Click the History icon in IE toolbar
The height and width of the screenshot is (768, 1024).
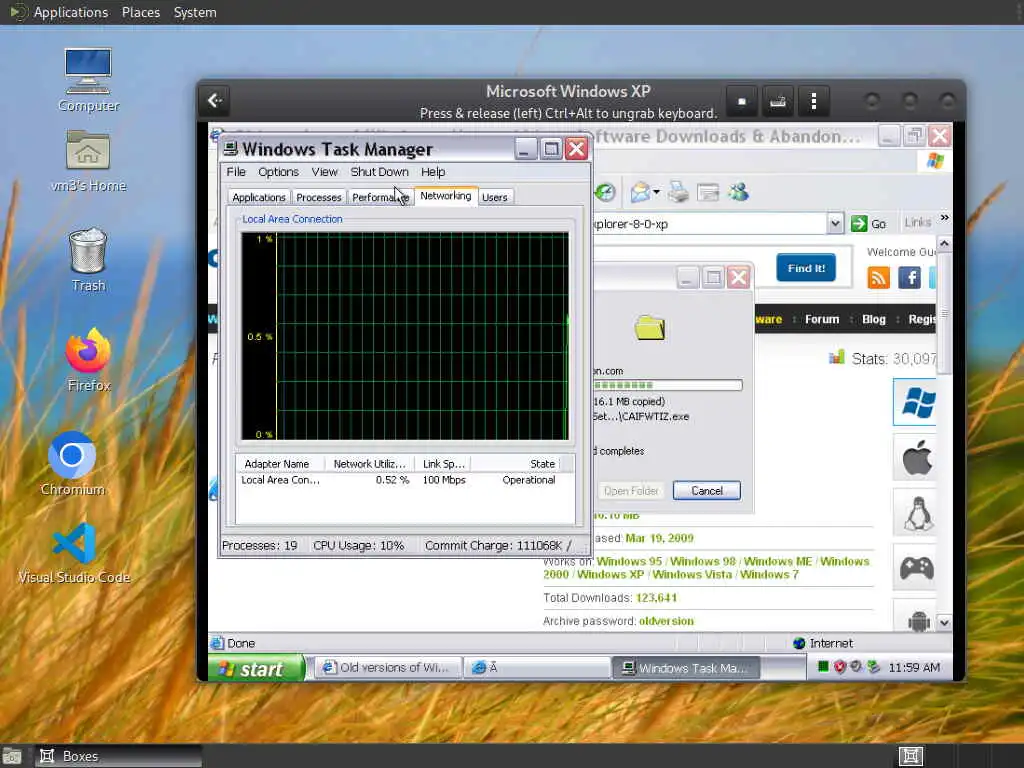tap(605, 192)
